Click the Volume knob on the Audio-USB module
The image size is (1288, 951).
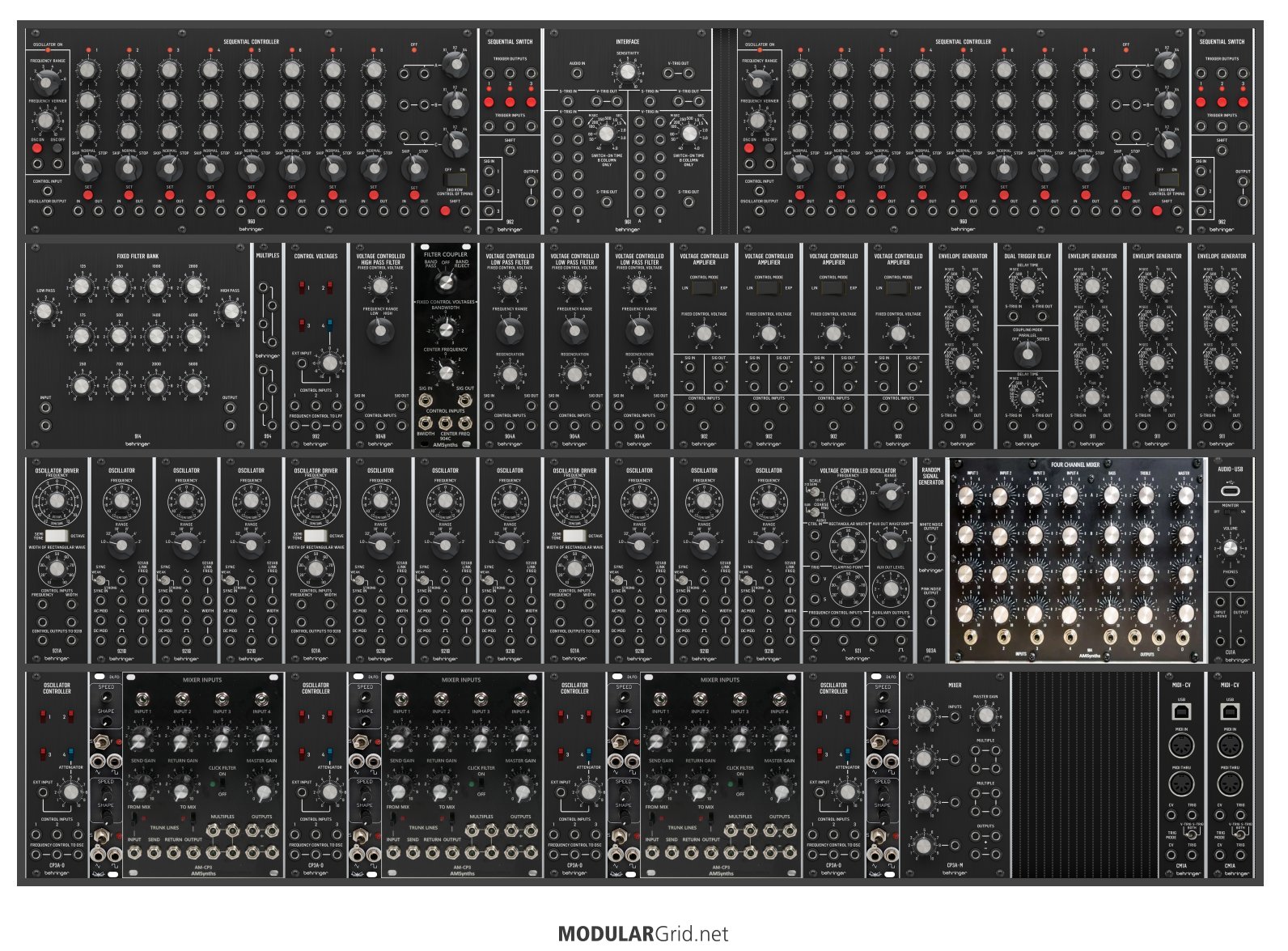[x=1230, y=548]
